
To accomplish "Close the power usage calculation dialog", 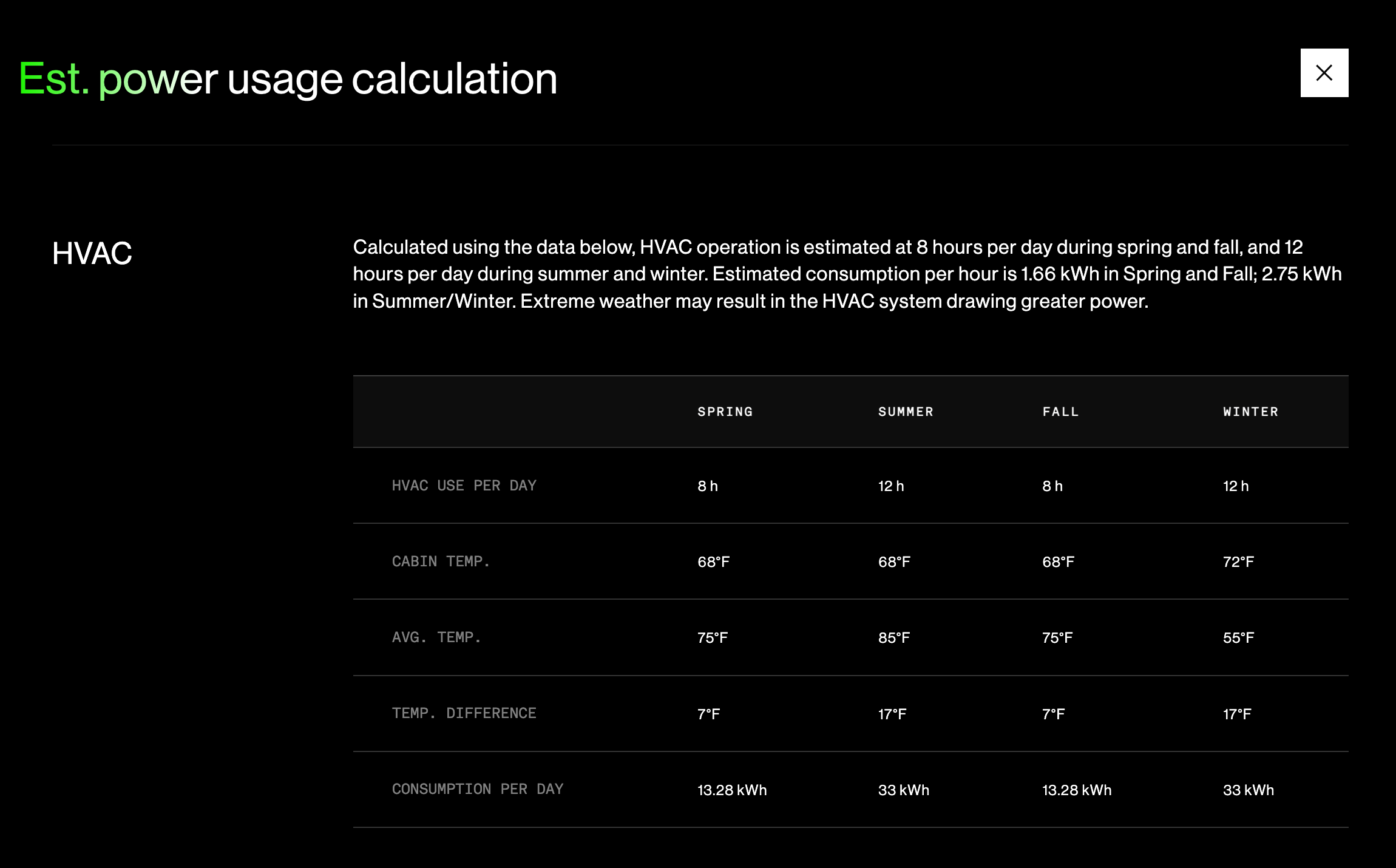I will click(1324, 73).
